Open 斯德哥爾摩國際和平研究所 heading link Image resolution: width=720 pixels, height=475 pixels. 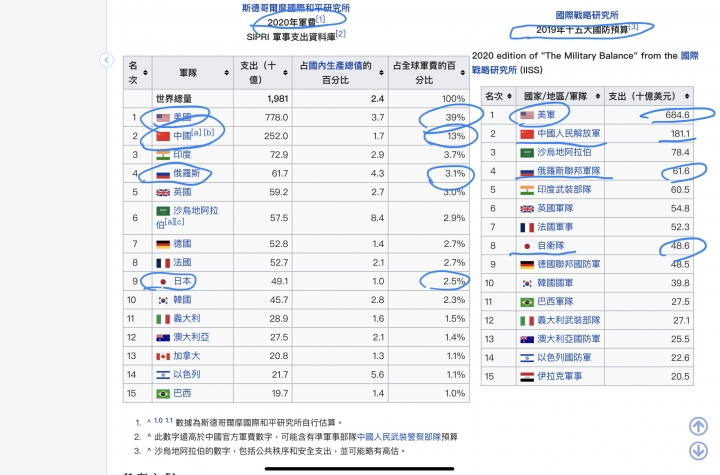click(x=296, y=8)
